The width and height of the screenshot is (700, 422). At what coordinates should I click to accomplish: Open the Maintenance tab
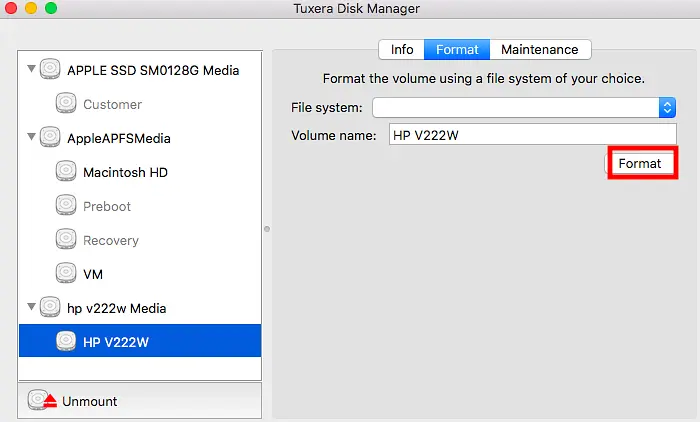(x=540, y=50)
